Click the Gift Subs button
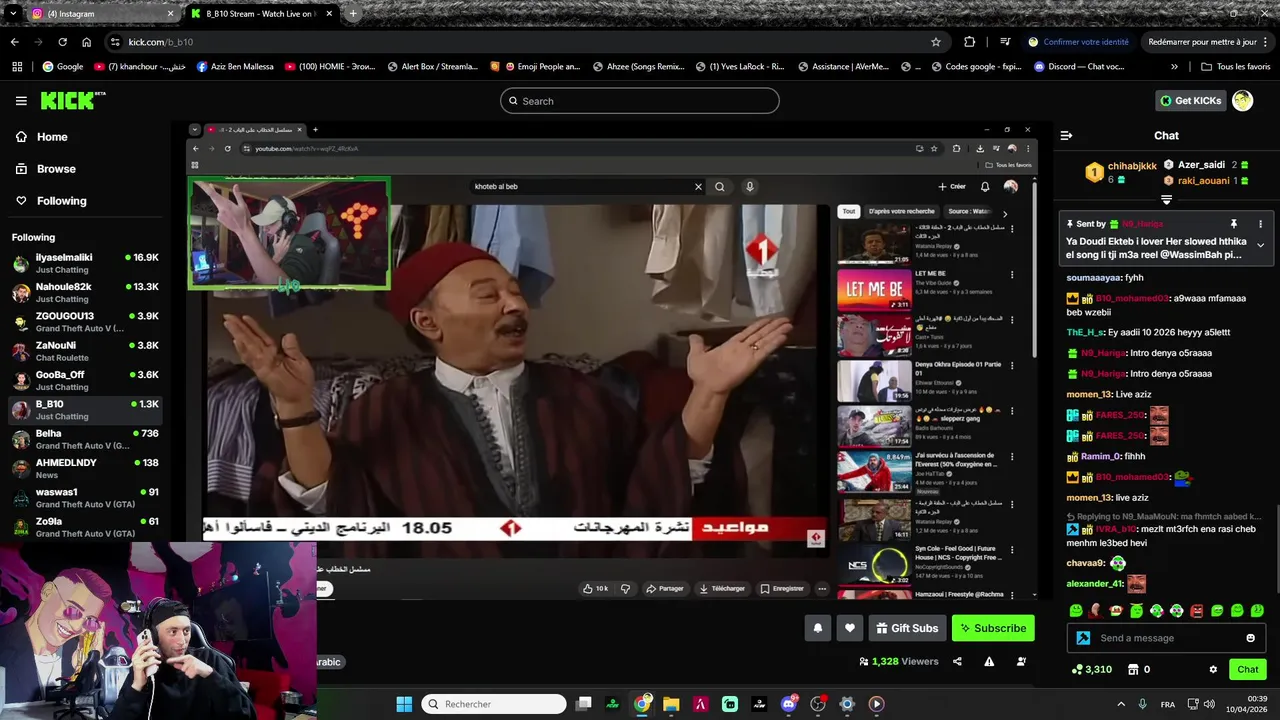Image resolution: width=1280 pixels, height=720 pixels. (x=907, y=628)
